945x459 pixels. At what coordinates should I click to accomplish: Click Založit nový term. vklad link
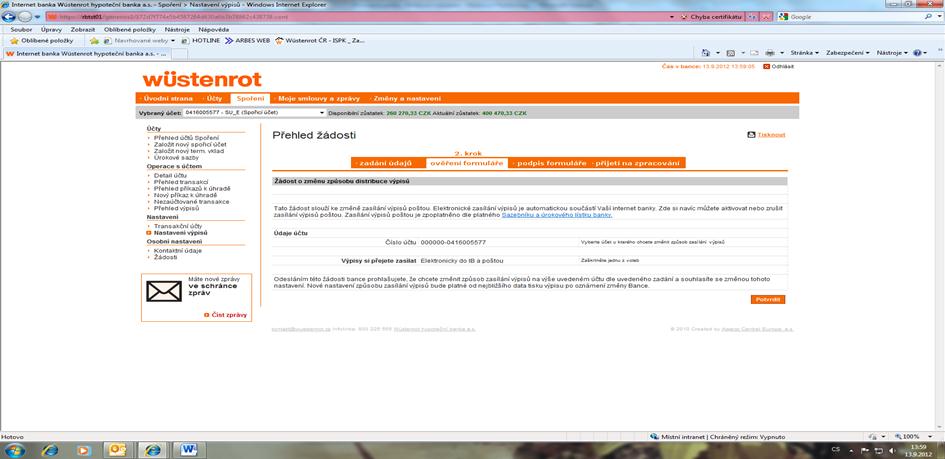pos(189,151)
